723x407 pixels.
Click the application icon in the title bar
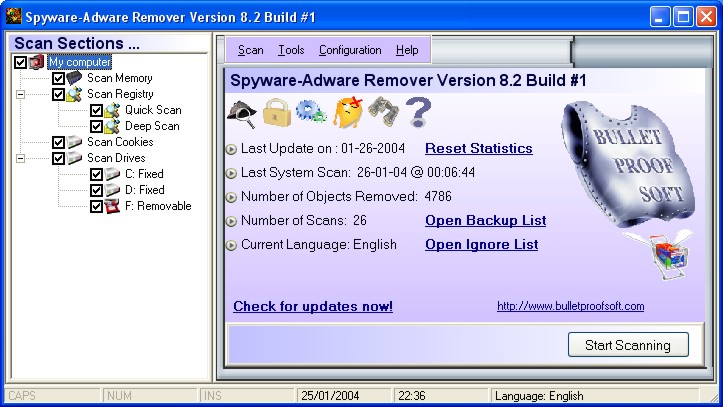point(14,17)
